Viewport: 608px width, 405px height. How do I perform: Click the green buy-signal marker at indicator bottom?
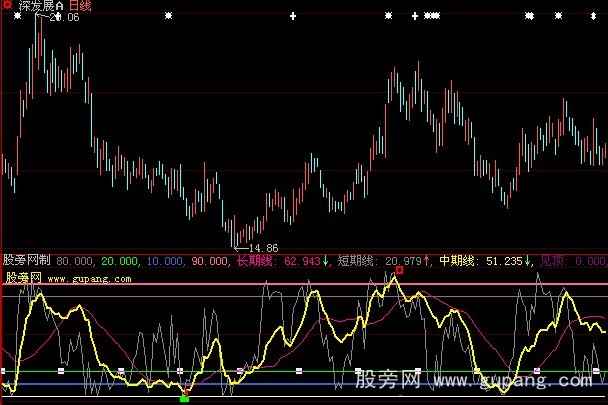(185, 398)
